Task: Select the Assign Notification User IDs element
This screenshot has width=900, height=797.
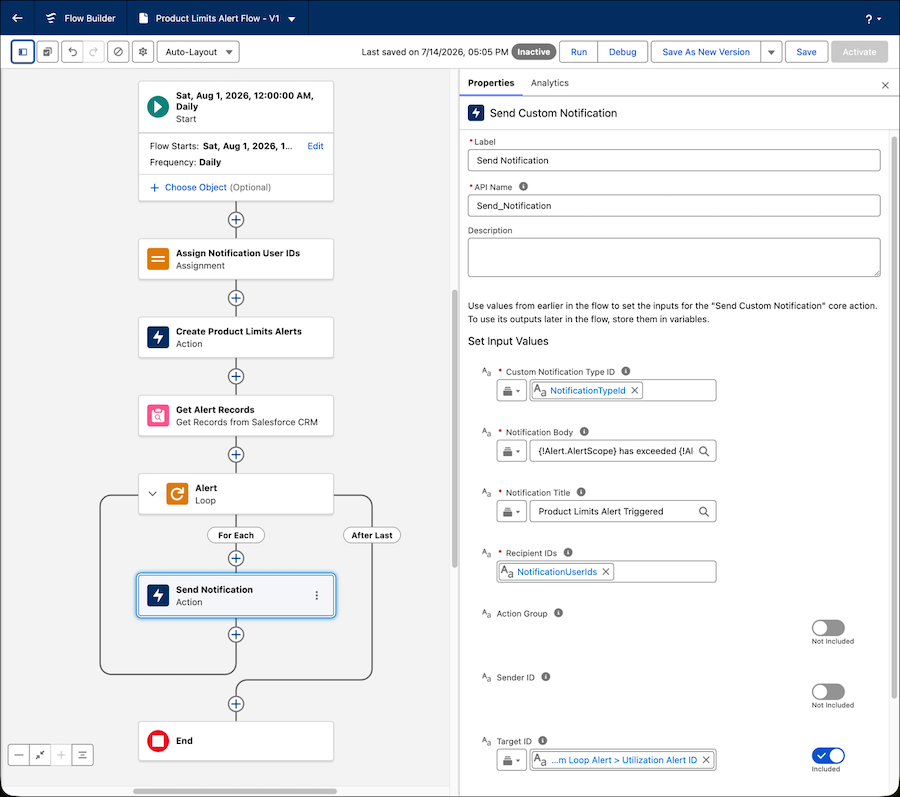Action: [x=236, y=259]
